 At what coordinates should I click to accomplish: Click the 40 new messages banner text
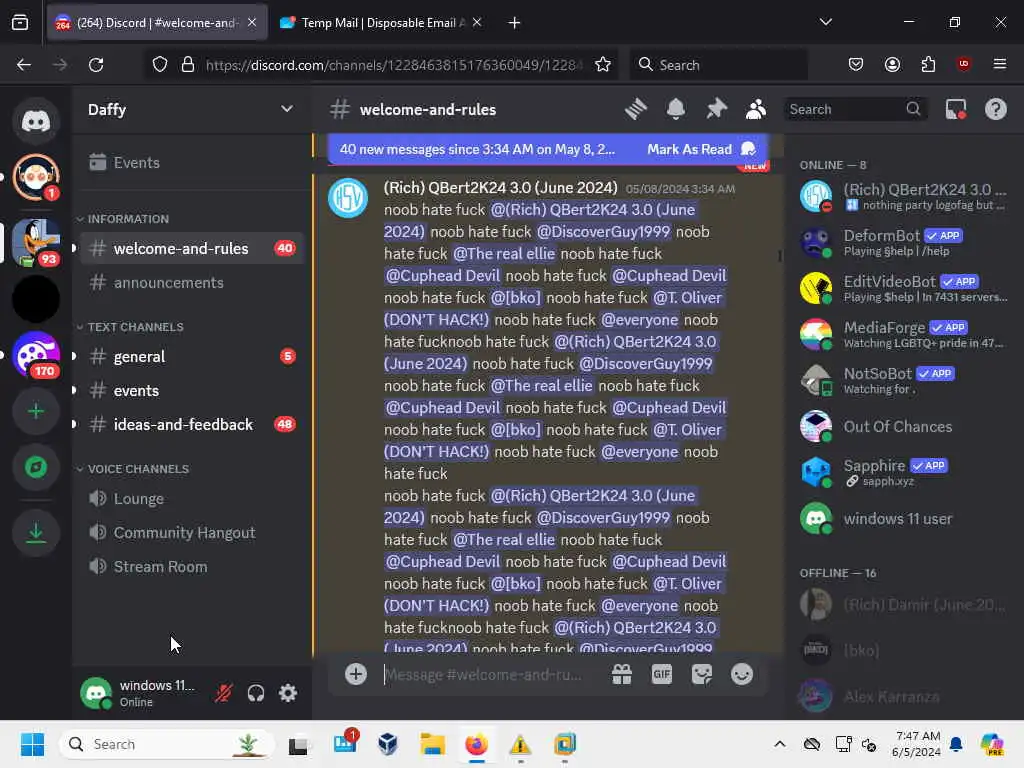[477, 150]
